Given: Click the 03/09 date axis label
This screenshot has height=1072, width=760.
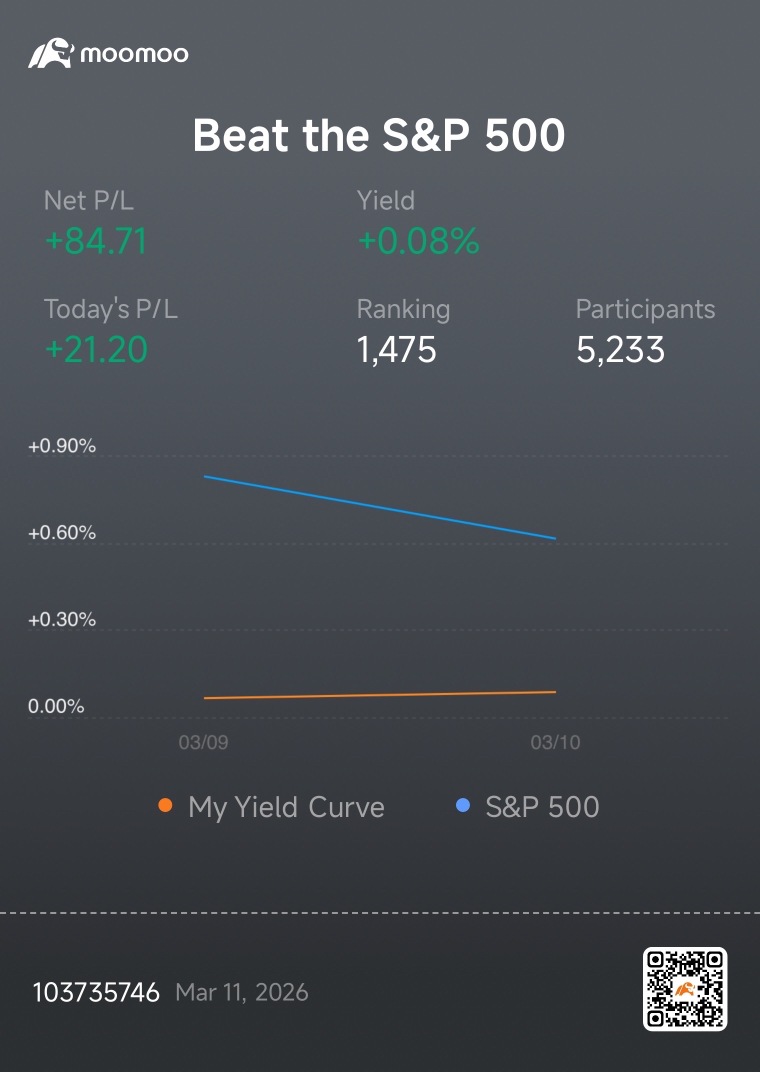Looking at the screenshot, I should 203,742.
